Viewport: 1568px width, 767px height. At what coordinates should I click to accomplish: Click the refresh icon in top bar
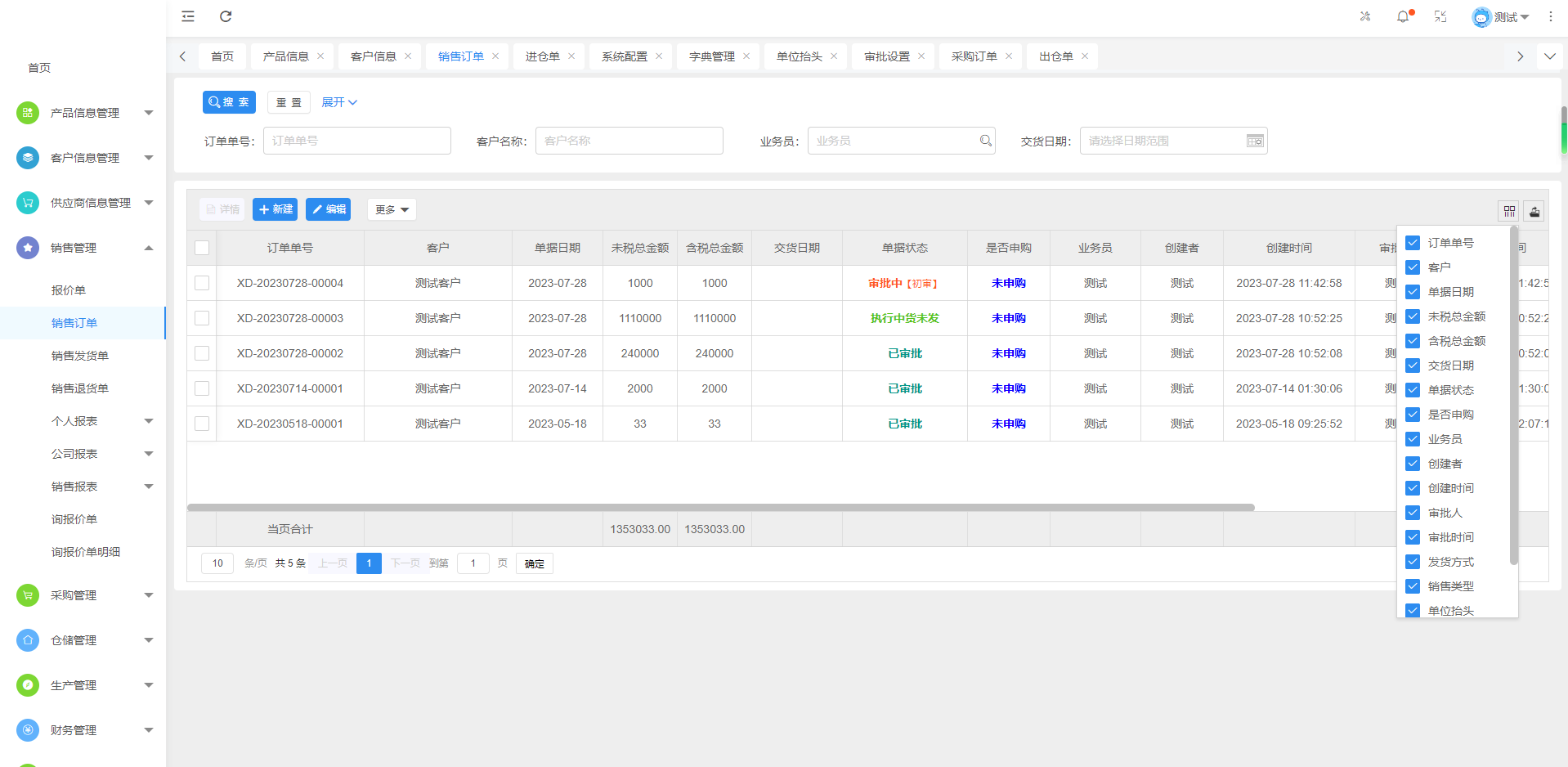pos(226,16)
